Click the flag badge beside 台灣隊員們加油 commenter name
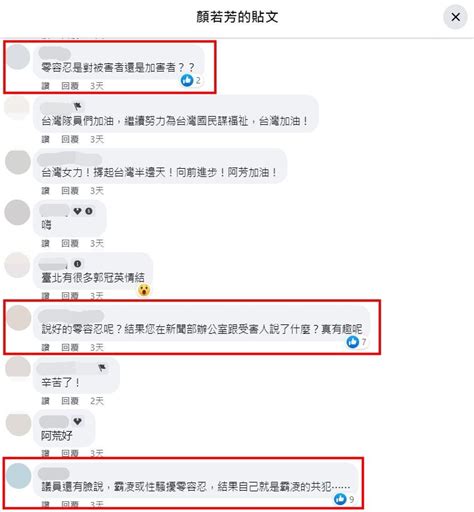 click(x=78, y=106)
